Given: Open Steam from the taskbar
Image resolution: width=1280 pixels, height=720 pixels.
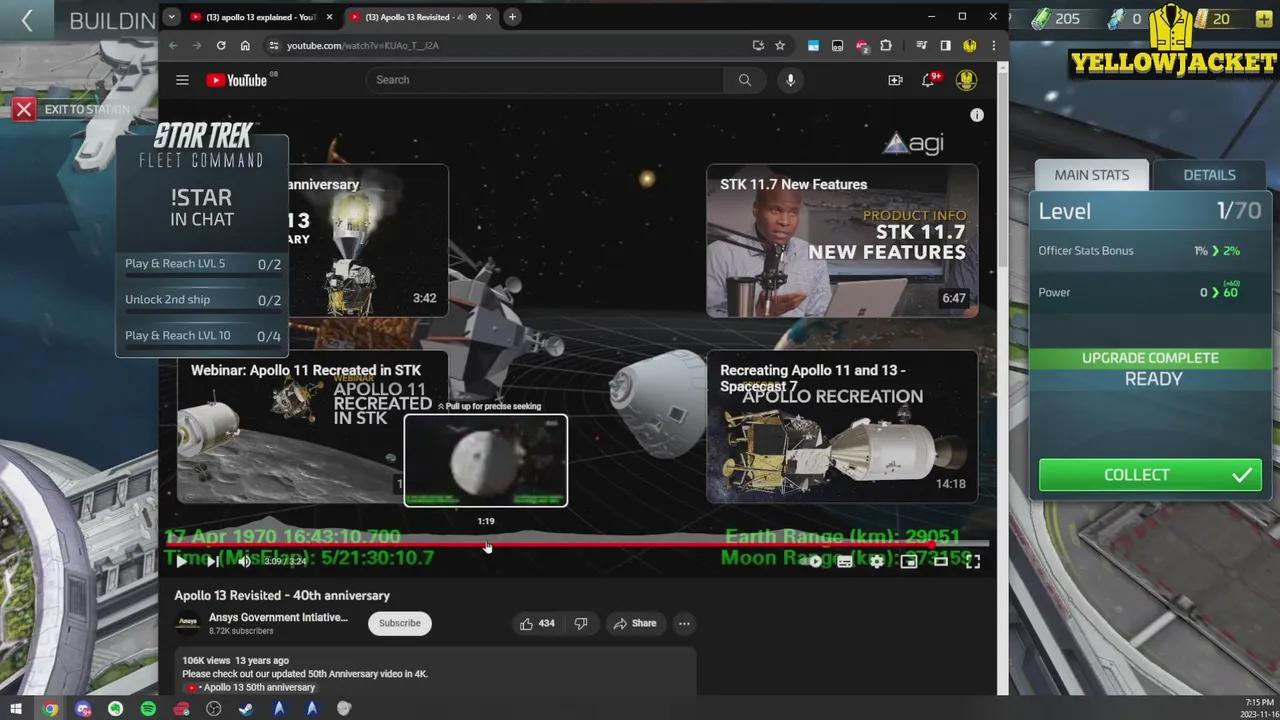Looking at the screenshot, I should pyautogui.click(x=246, y=709).
